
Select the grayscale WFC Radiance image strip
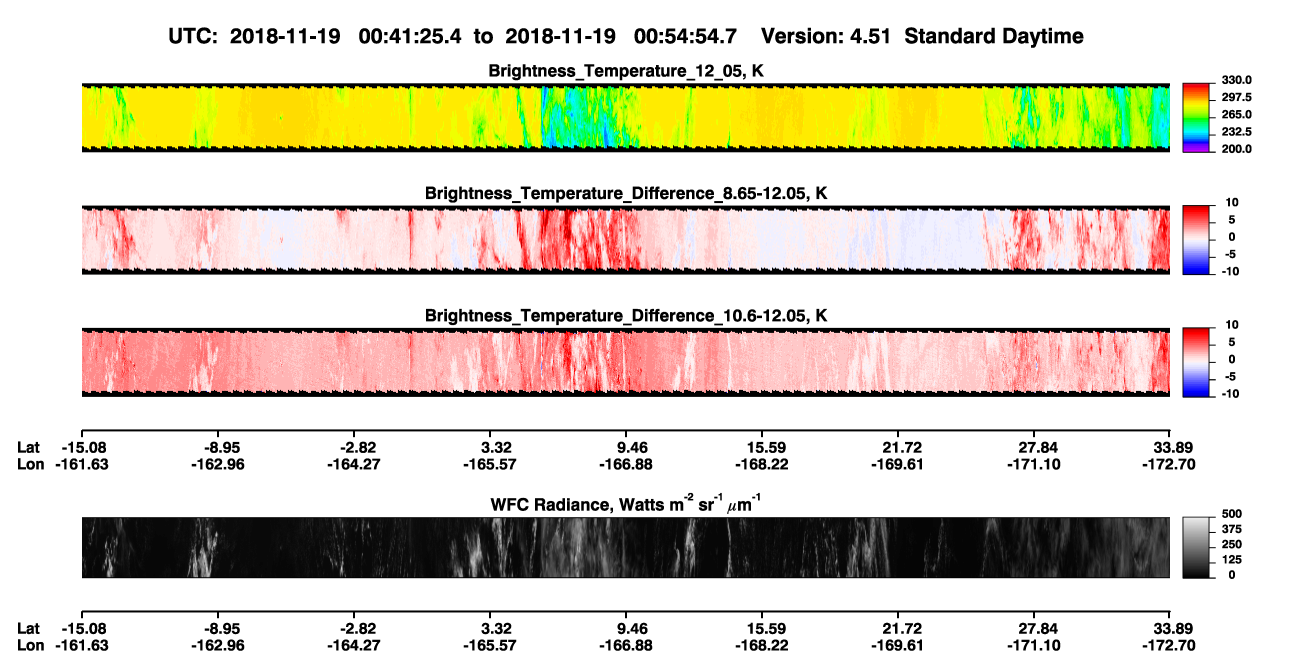coord(625,547)
